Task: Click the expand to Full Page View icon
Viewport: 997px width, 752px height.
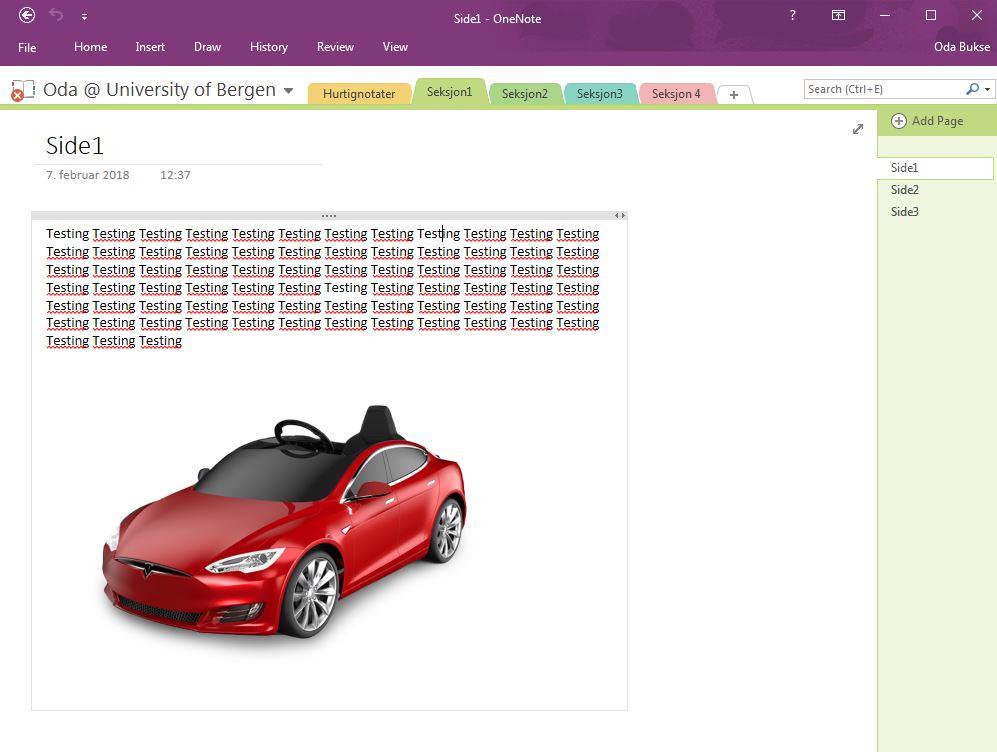Action: [858, 129]
